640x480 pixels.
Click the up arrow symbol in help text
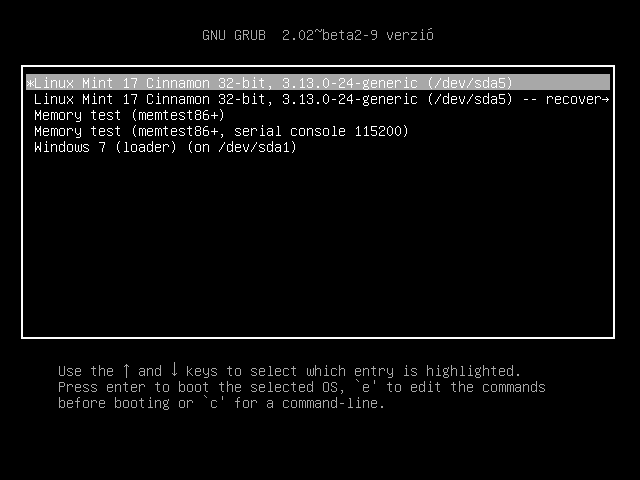126,371
